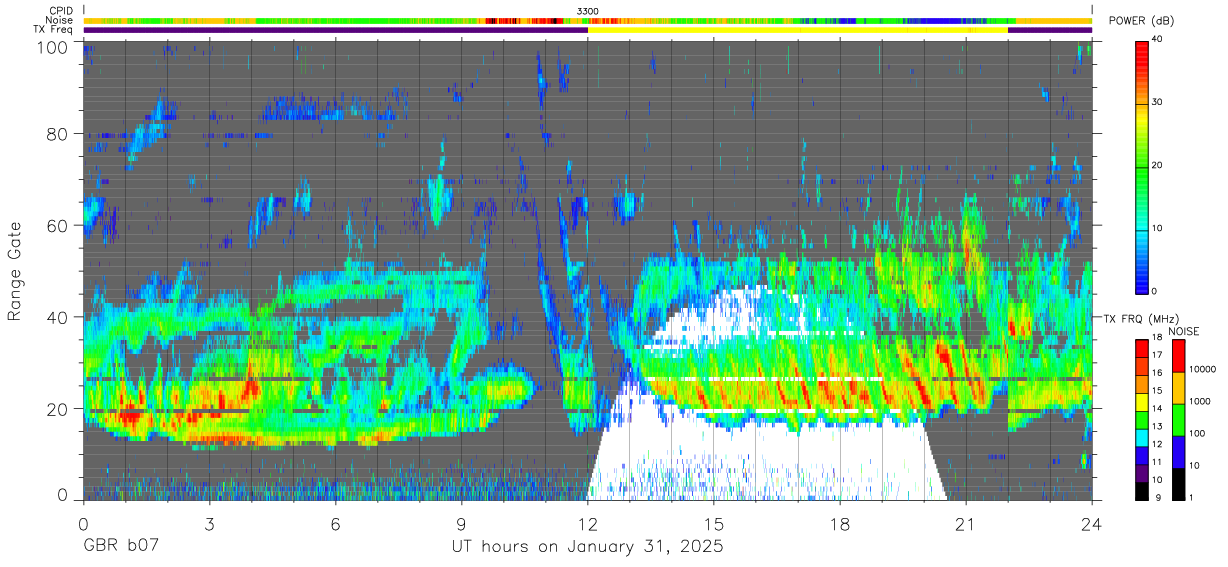Click the purple swatch in TX FRQ color bar
The image size is (1228, 567).
[x=1140, y=473]
